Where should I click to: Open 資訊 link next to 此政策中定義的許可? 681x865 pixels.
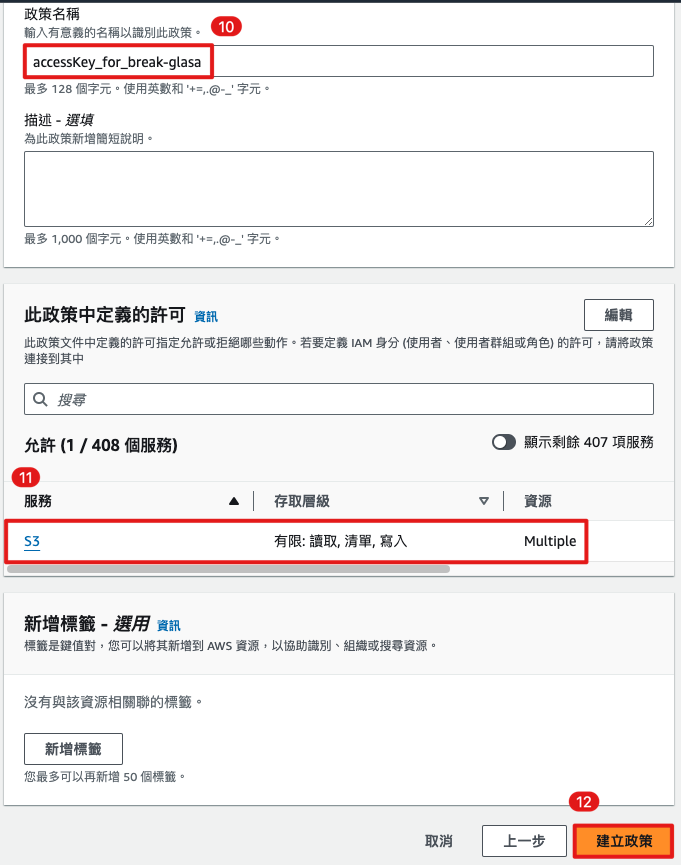[x=205, y=316]
